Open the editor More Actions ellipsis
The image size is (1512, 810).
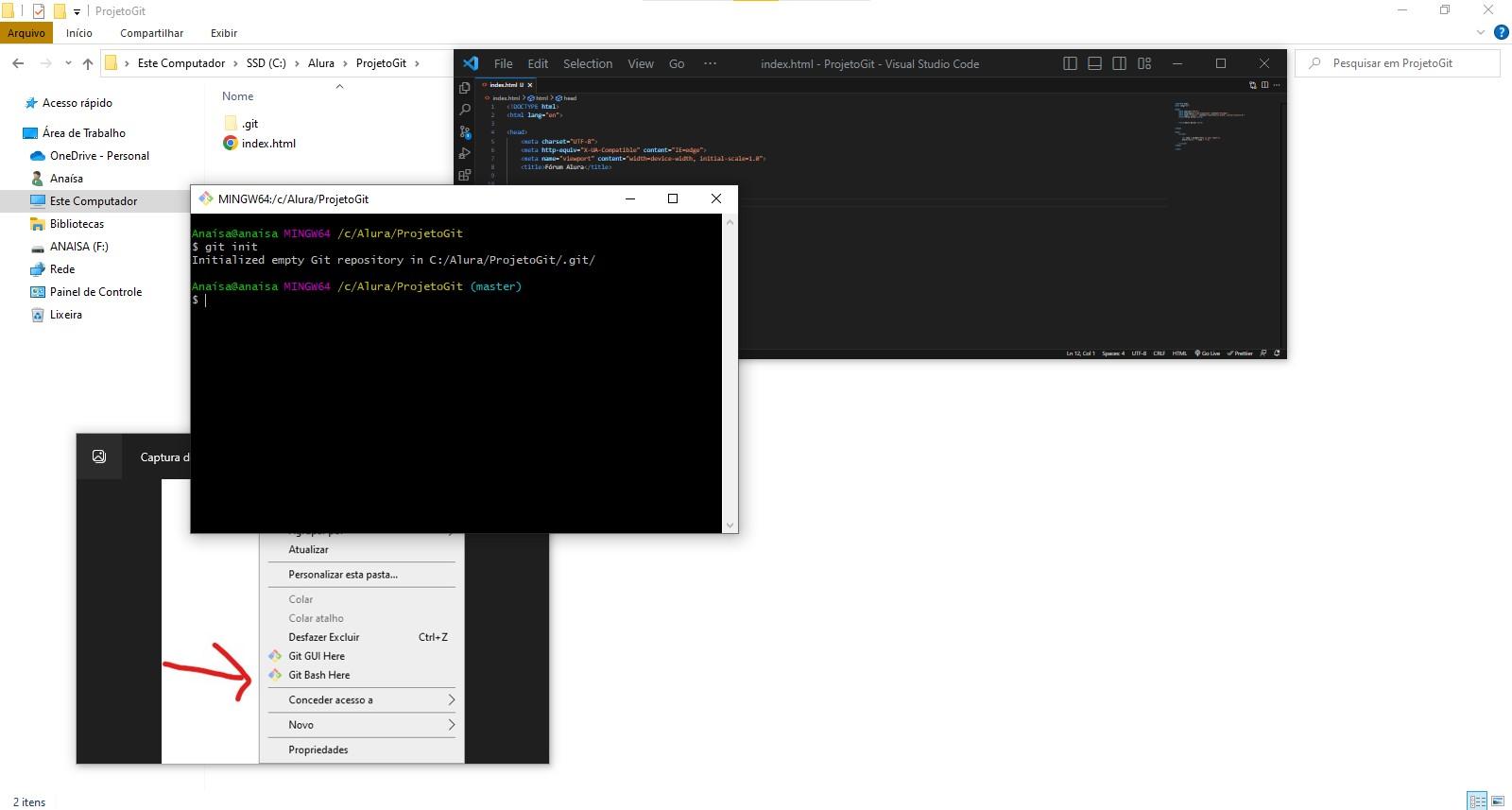pos(1277,85)
